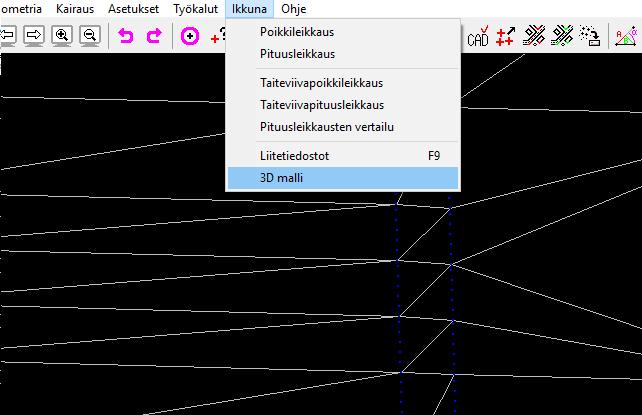This screenshot has height=415, width=642.
Task: Open the Työkalut menu
Action: (195, 9)
